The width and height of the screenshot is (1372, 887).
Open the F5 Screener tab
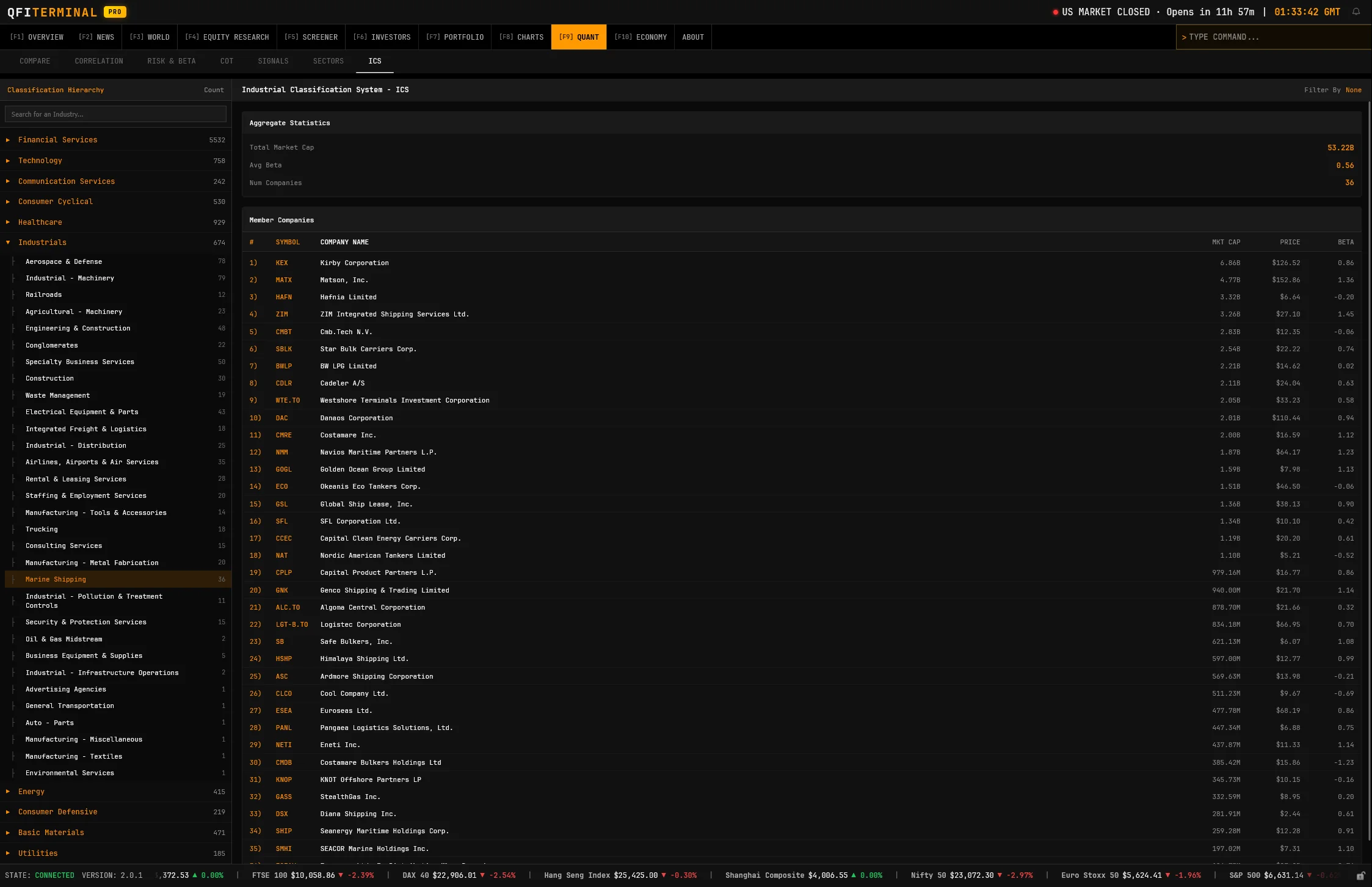click(311, 37)
